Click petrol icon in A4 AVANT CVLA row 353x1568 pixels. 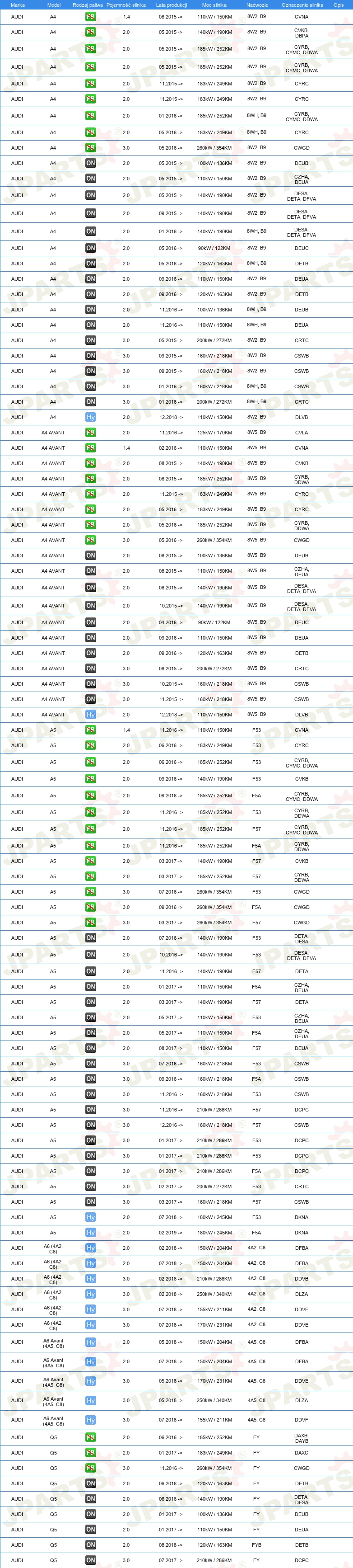(x=91, y=433)
